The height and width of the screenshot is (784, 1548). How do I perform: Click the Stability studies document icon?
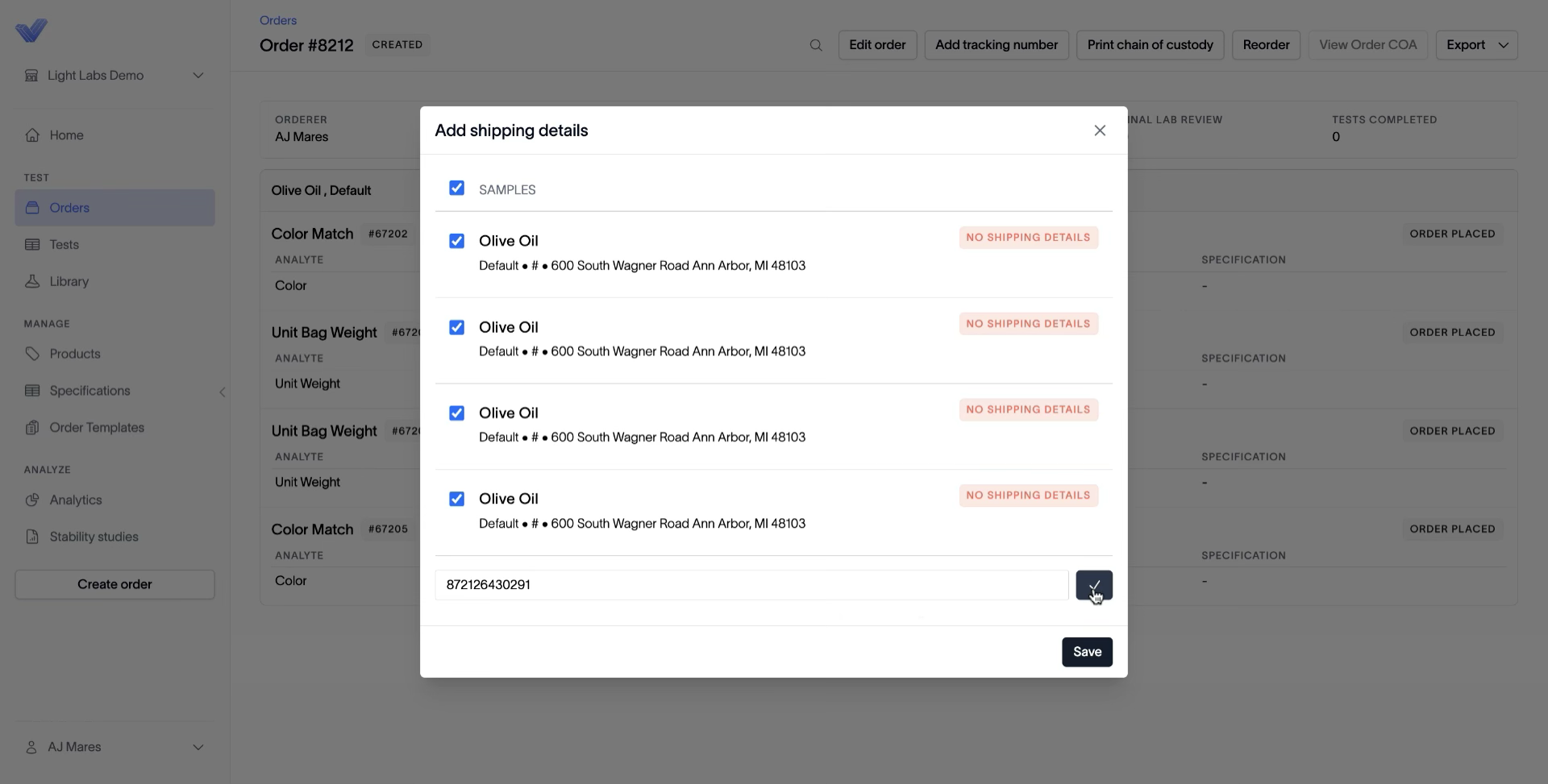coord(32,537)
